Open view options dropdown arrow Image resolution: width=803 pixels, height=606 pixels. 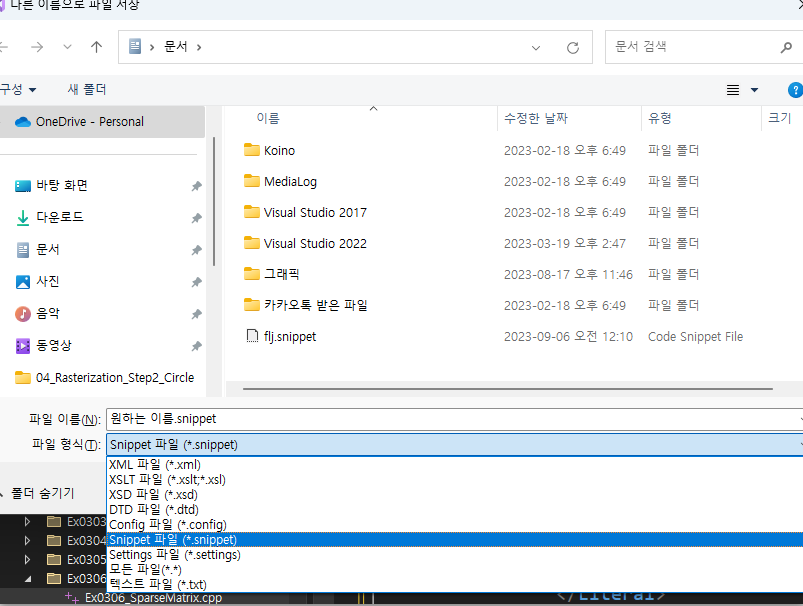(754, 90)
